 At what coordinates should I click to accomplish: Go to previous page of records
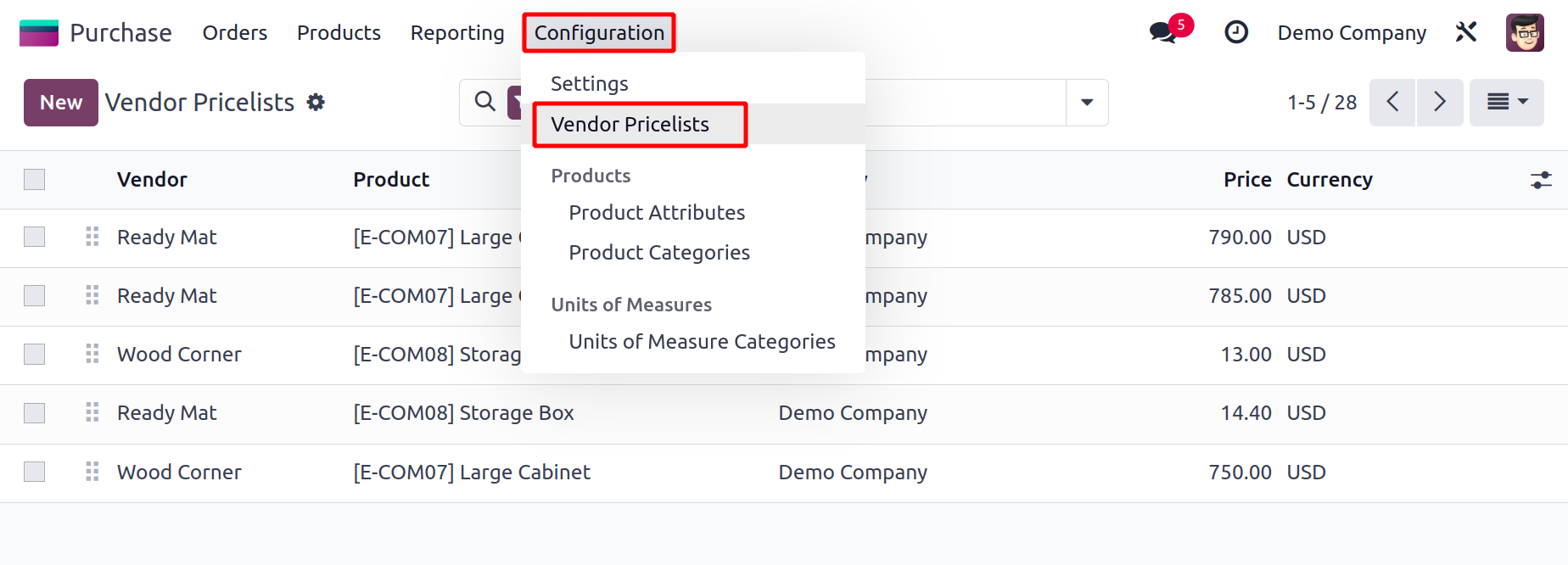click(1392, 103)
